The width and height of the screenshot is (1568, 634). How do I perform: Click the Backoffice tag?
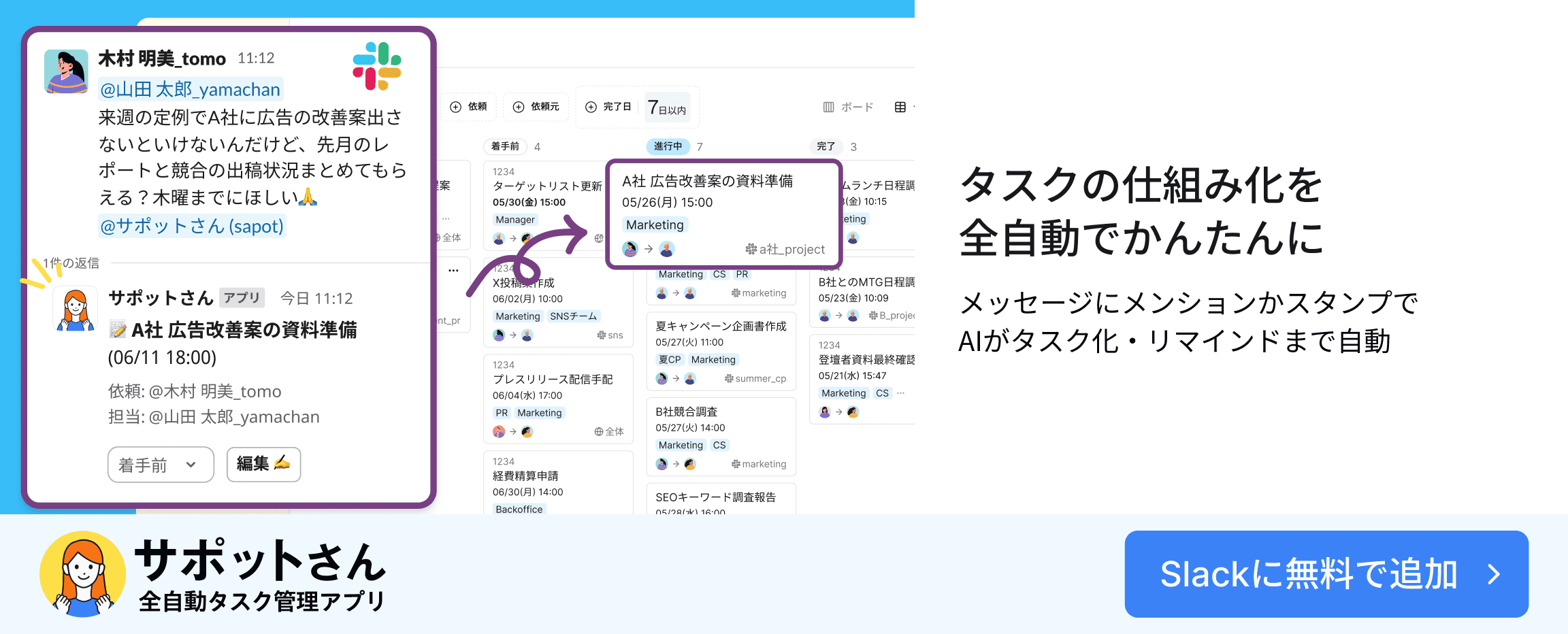(x=519, y=510)
